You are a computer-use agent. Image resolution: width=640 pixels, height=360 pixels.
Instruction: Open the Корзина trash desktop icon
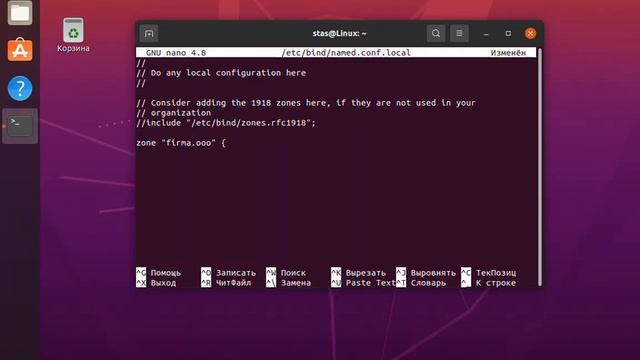tap(73, 35)
